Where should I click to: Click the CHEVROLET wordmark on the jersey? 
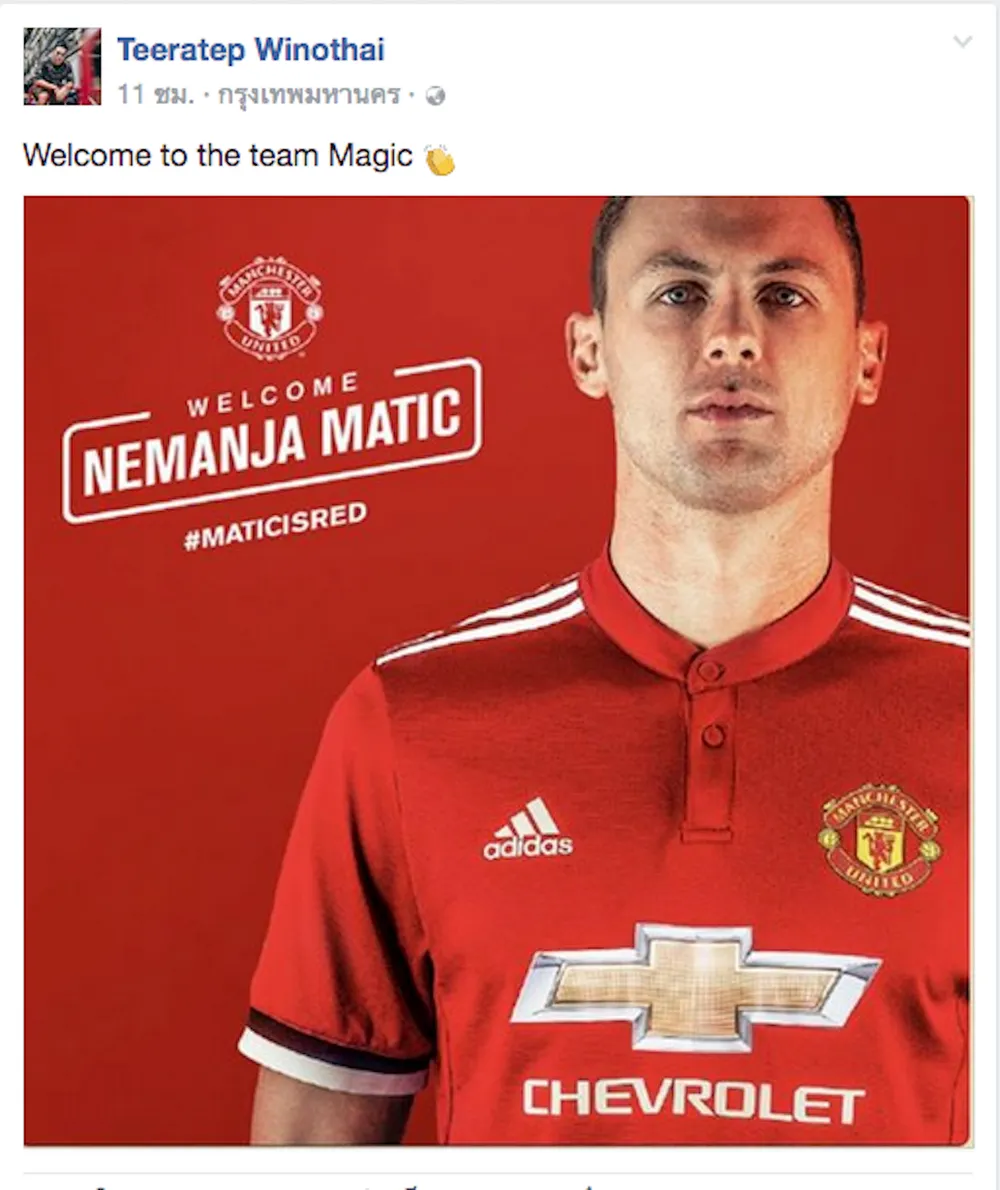(x=693, y=1102)
